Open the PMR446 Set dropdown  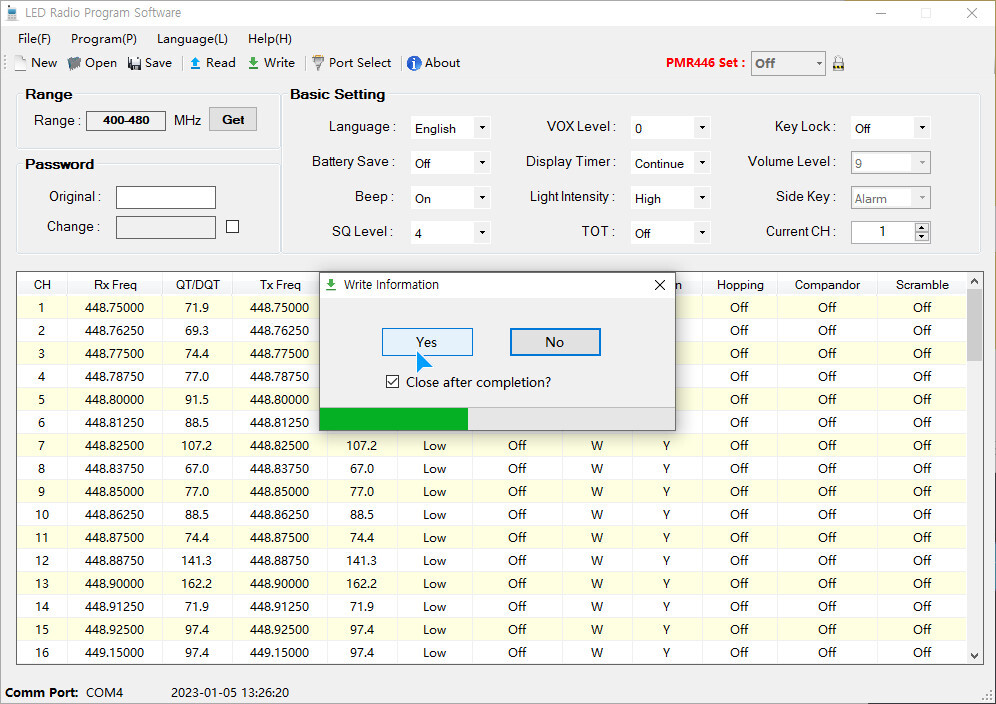point(819,63)
